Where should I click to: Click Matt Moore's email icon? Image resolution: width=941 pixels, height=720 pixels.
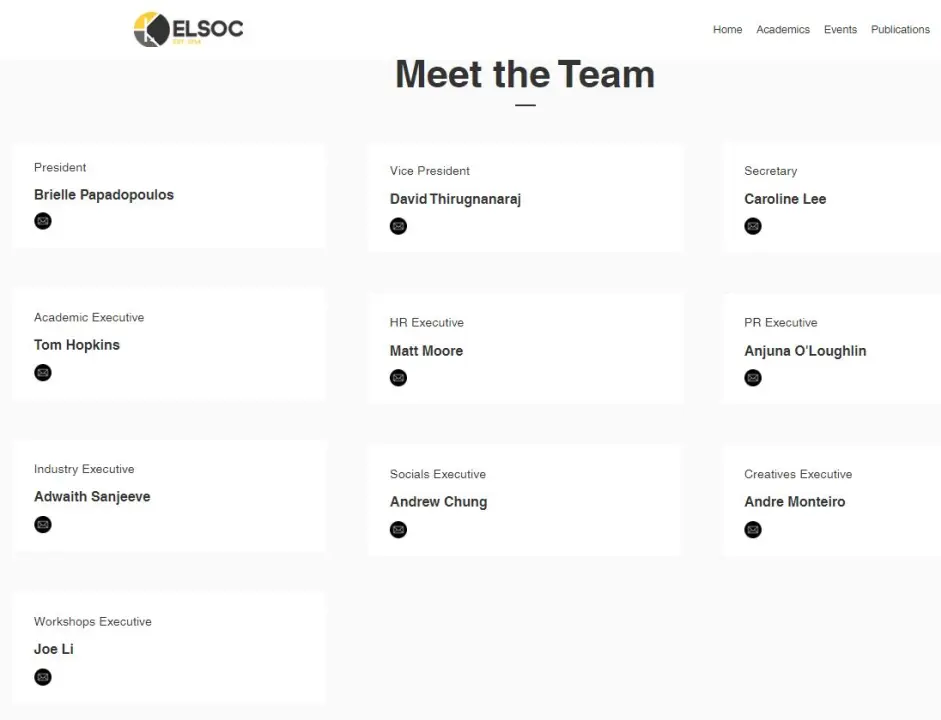pyautogui.click(x=398, y=378)
